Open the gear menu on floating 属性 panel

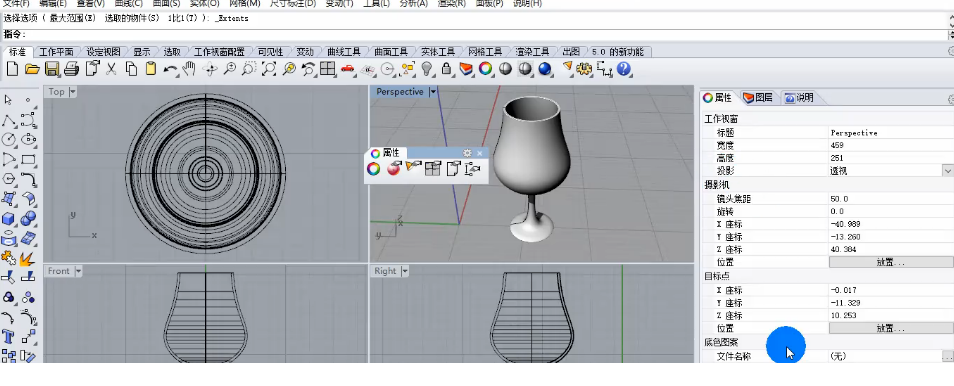[467, 153]
